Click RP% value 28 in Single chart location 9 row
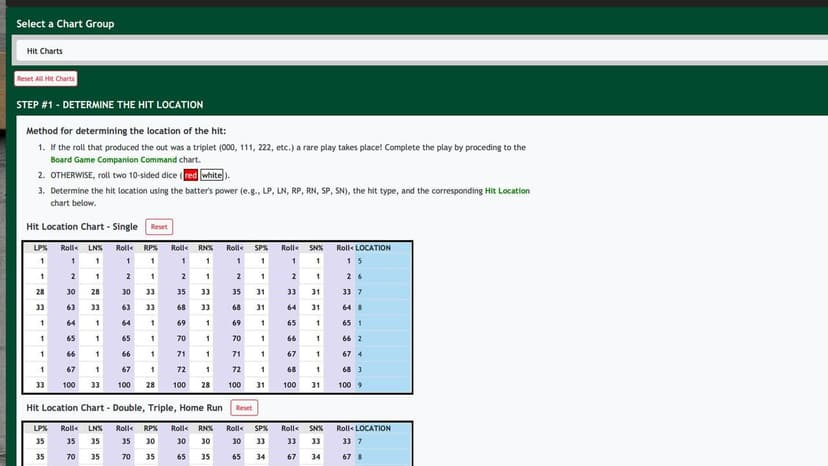Viewport: 828px width, 466px height. 150,385
